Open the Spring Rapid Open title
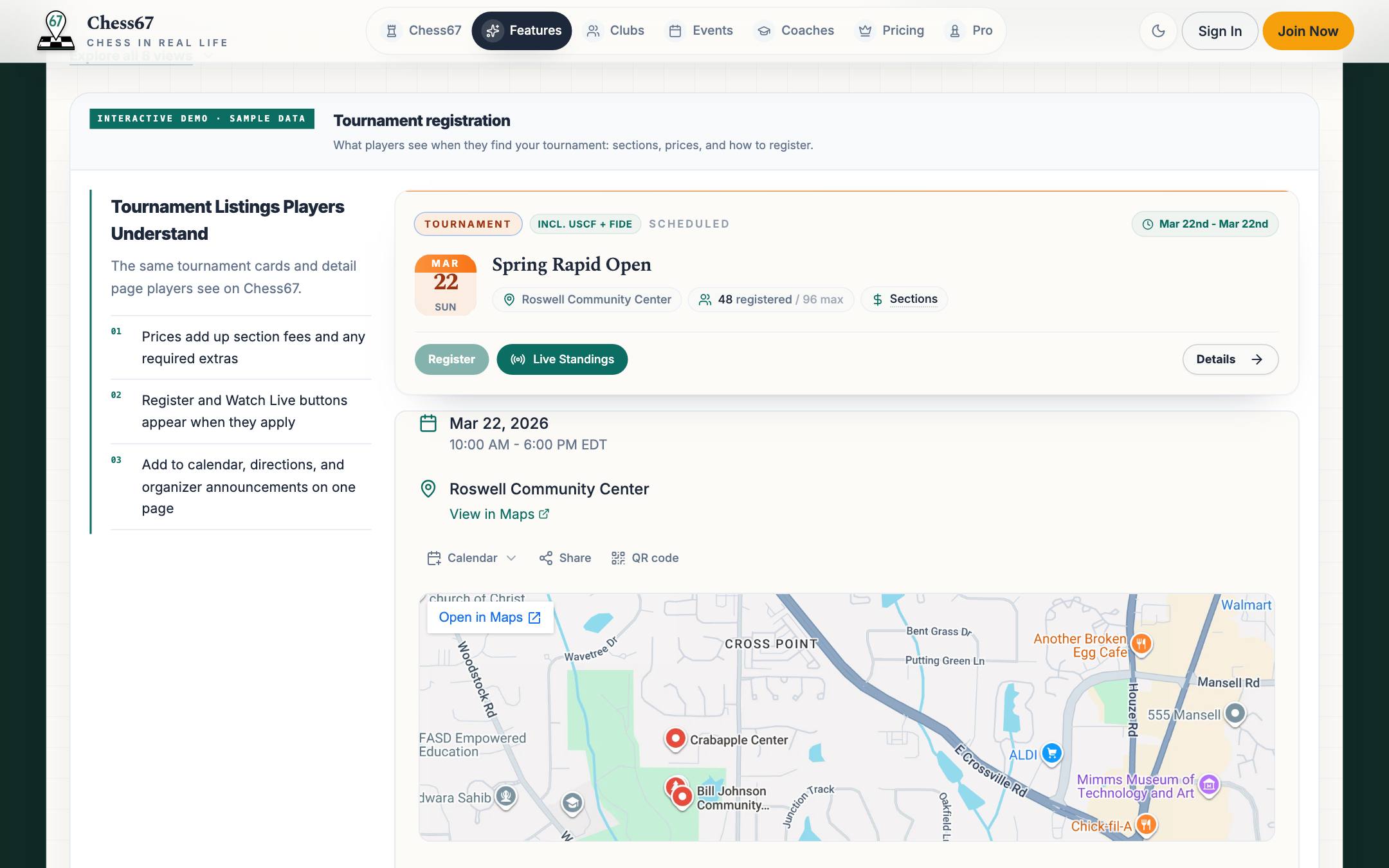Image resolution: width=1389 pixels, height=868 pixels. click(571, 264)
